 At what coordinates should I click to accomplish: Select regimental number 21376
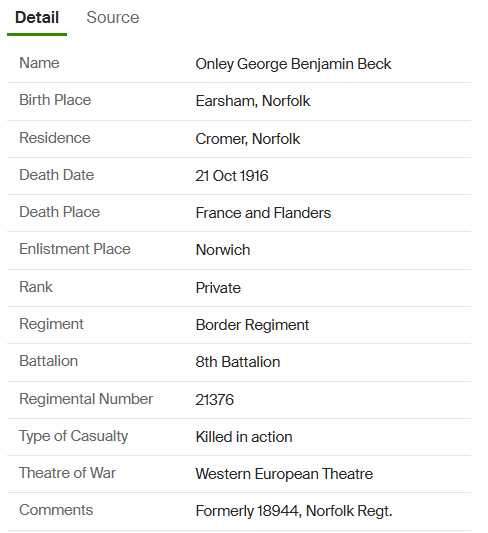[214, 399]
